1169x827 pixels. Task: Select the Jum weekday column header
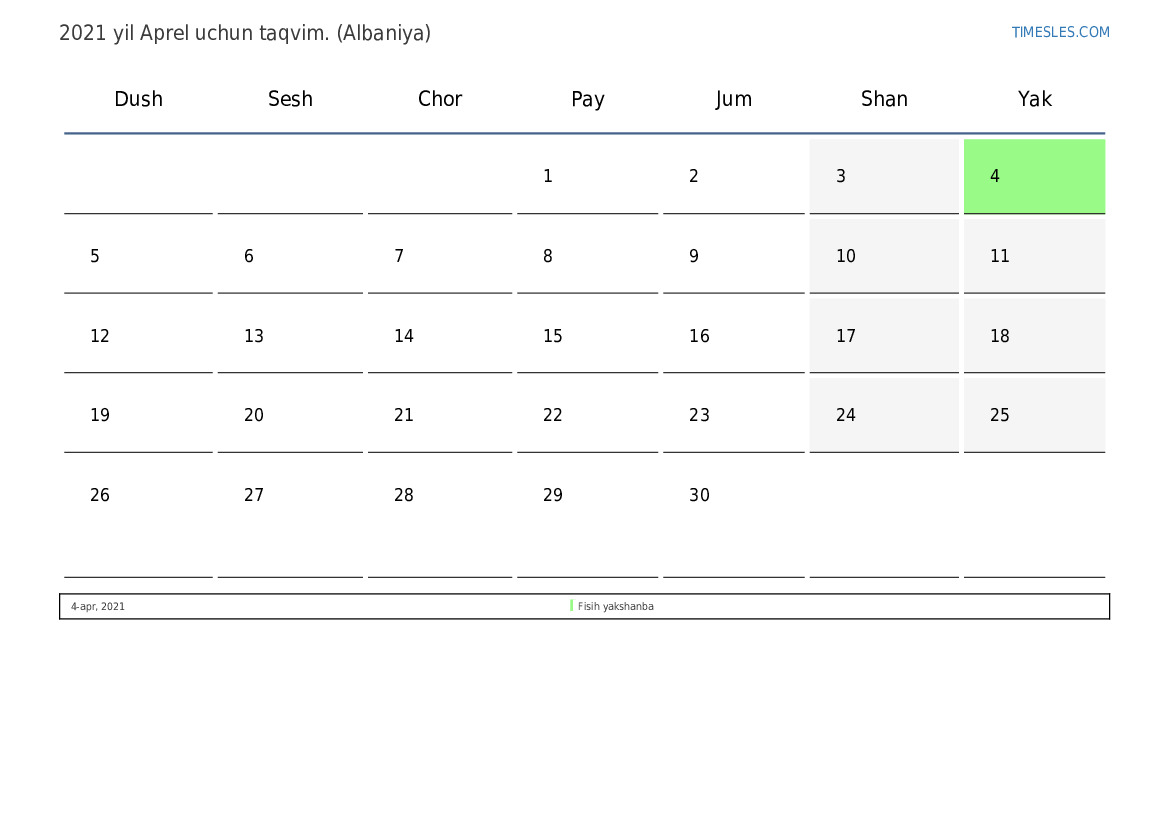pos(734,99)
